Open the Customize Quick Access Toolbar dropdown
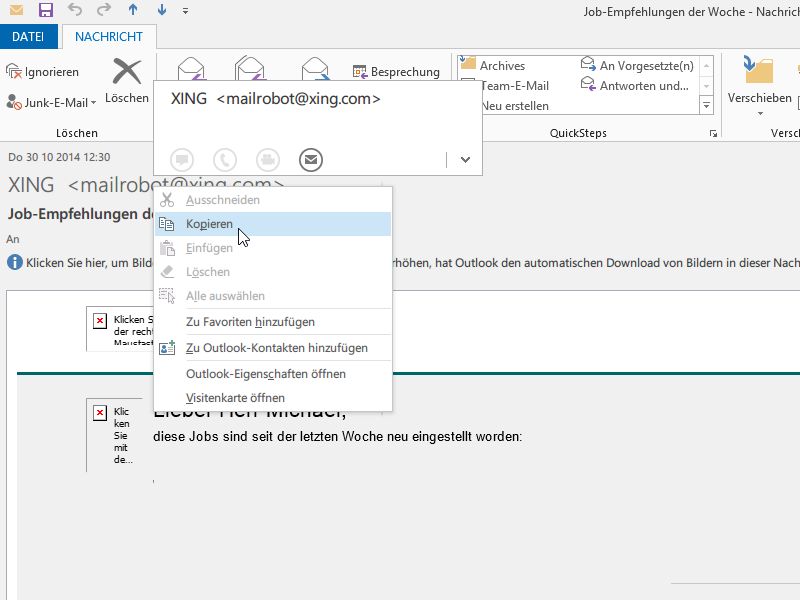Viewport: 800px width, 600px height. point(185,11)
